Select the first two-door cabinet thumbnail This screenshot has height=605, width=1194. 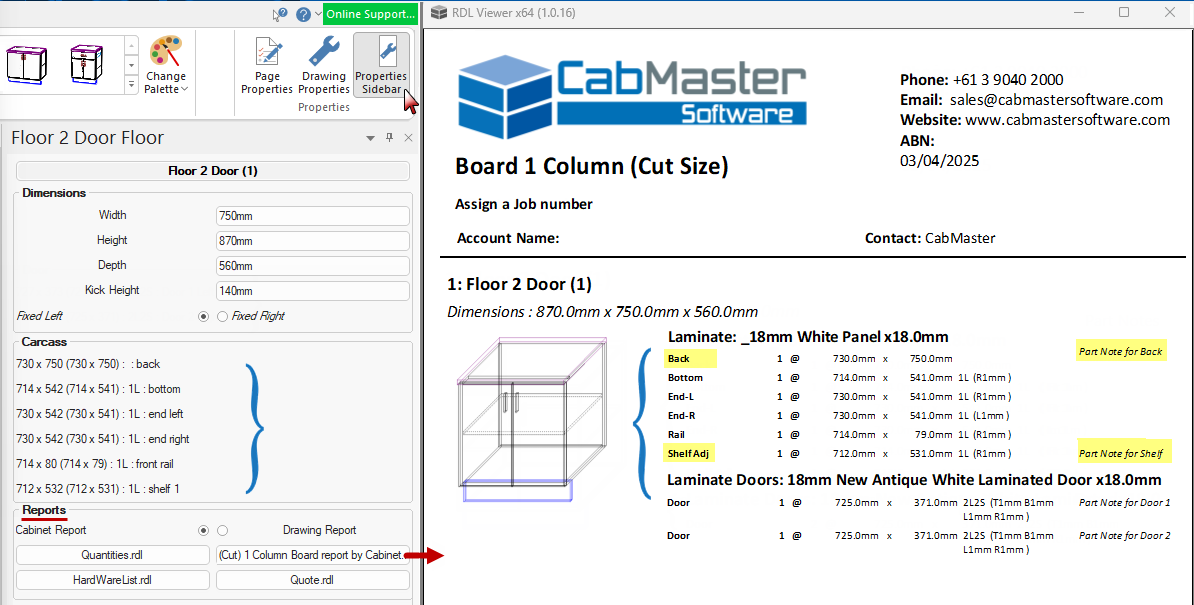tap(27, 65)
